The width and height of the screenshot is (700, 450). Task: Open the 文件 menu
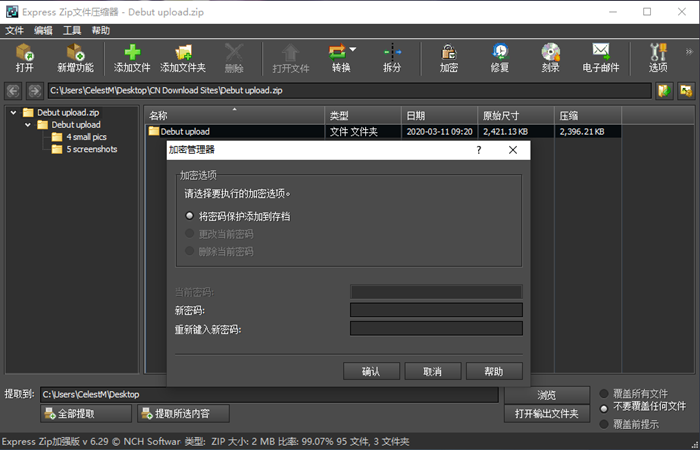[14, 30]
